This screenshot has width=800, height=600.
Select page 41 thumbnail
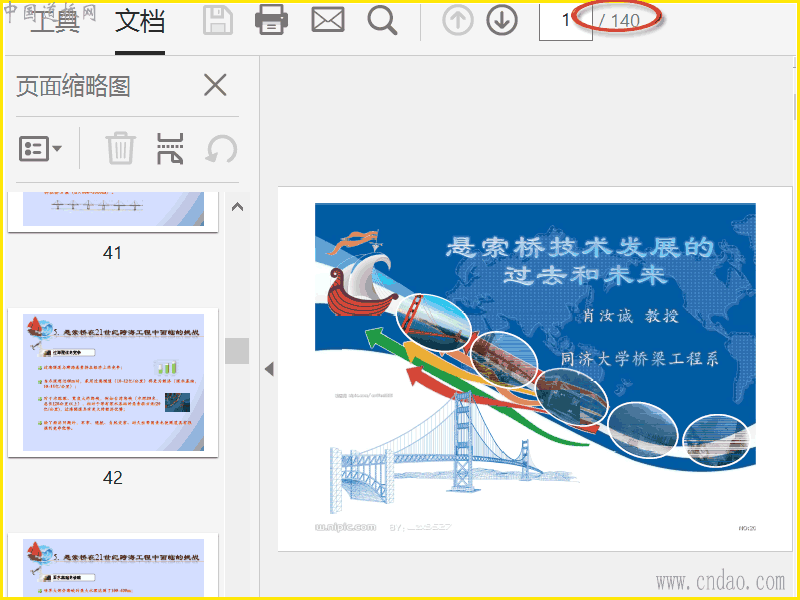click(113, 211)
